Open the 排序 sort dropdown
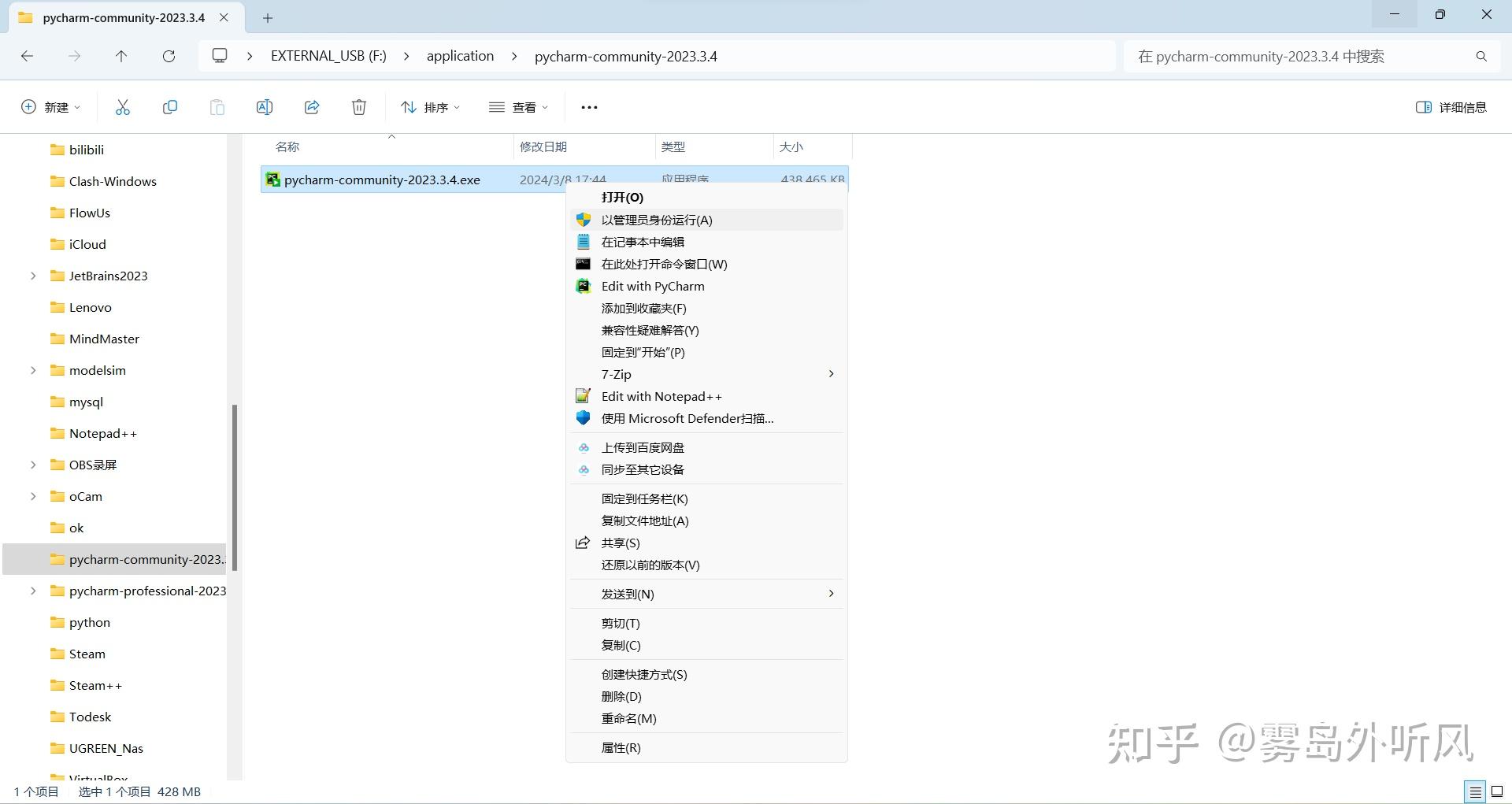1512x804 pixels. pyautogui.click(x=429, y=106)
